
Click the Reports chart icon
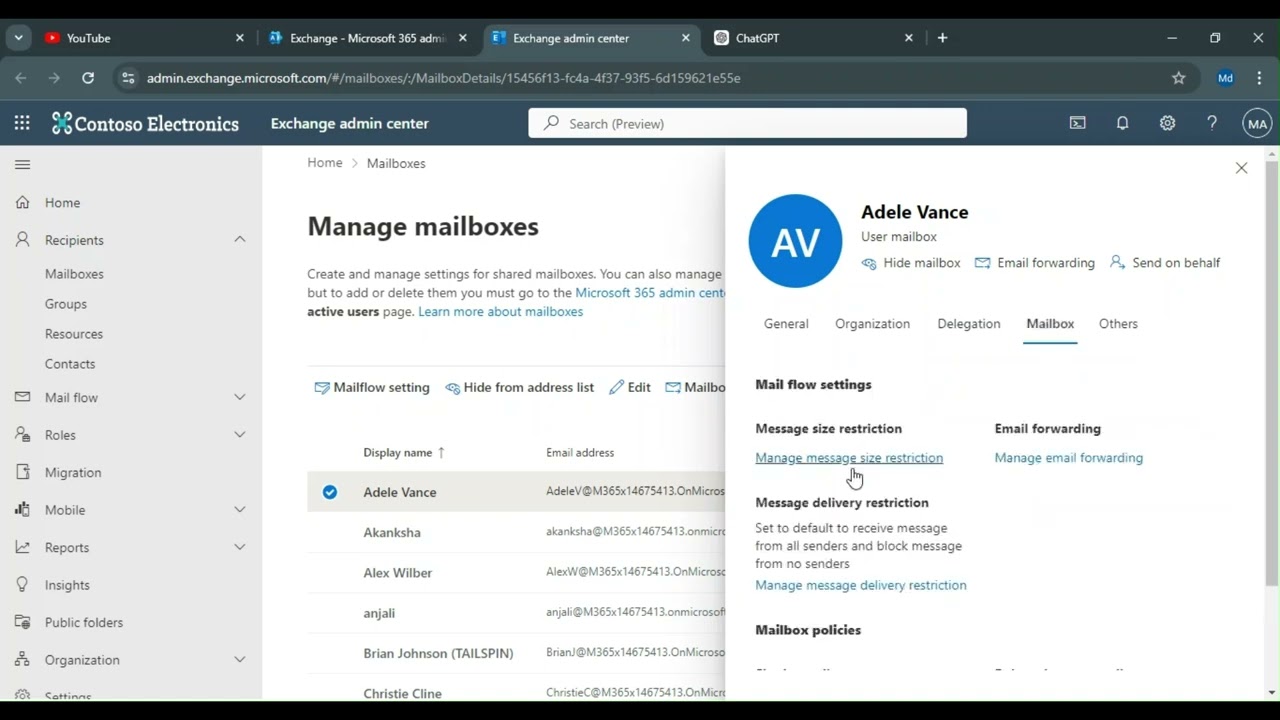click(23, 547)
